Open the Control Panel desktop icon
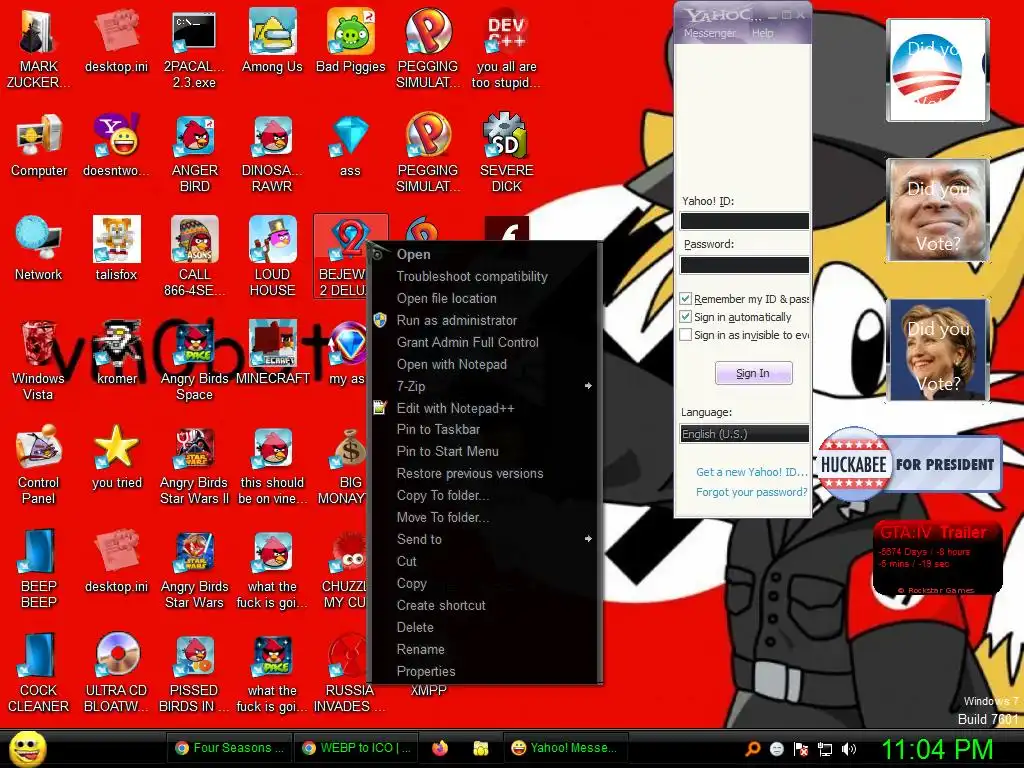This screenshot has width=1024, height=768. pyautogui.click(x=38, y=464)
